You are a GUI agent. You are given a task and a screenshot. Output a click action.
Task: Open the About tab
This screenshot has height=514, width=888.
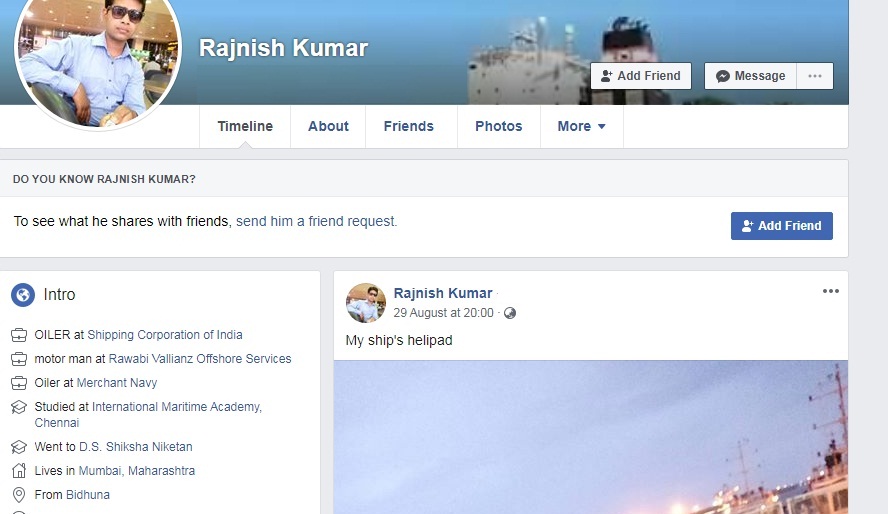point(328,126)
